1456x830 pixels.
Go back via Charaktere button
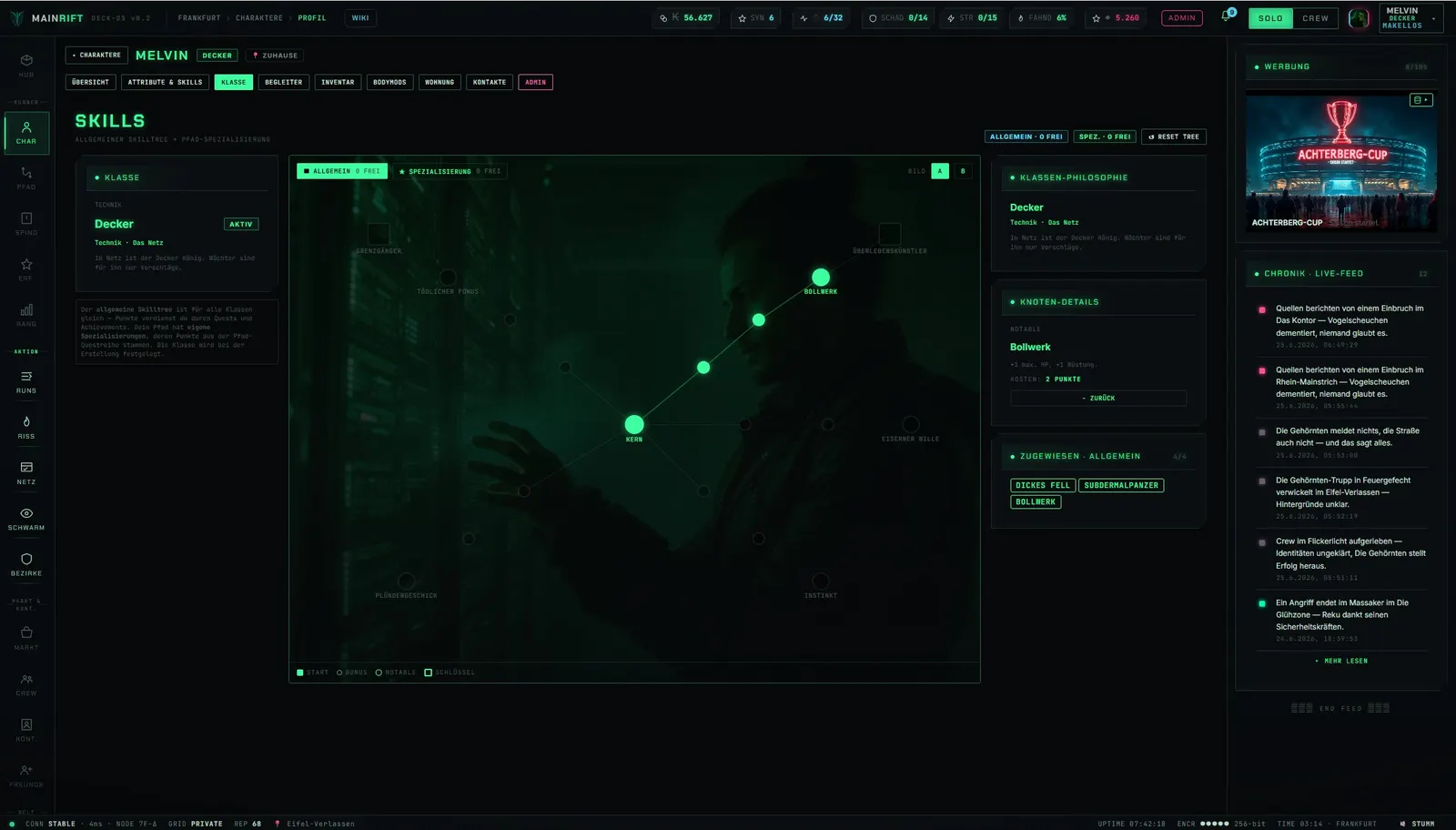[96, 56]
